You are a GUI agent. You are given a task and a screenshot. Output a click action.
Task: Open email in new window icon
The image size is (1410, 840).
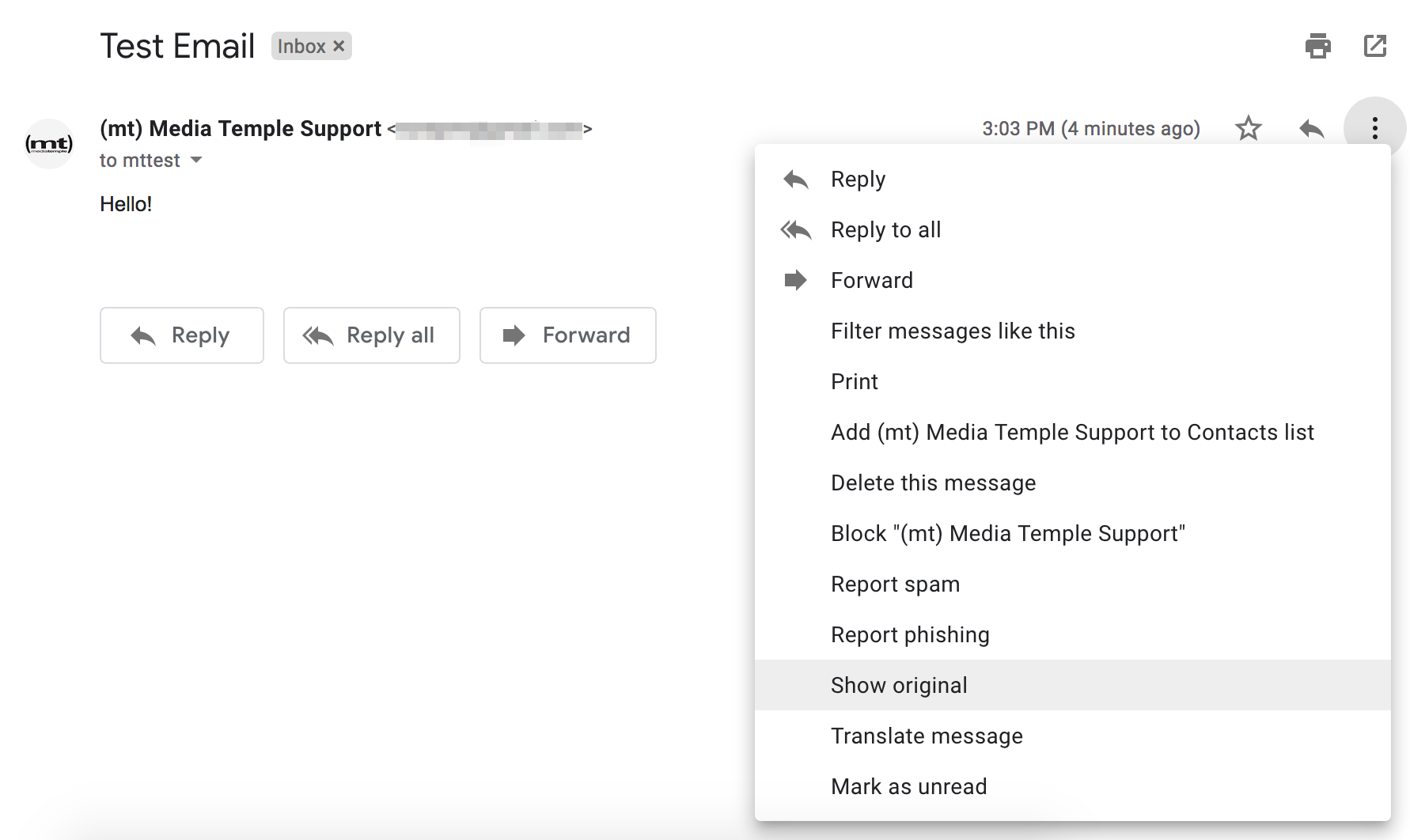1375,46
